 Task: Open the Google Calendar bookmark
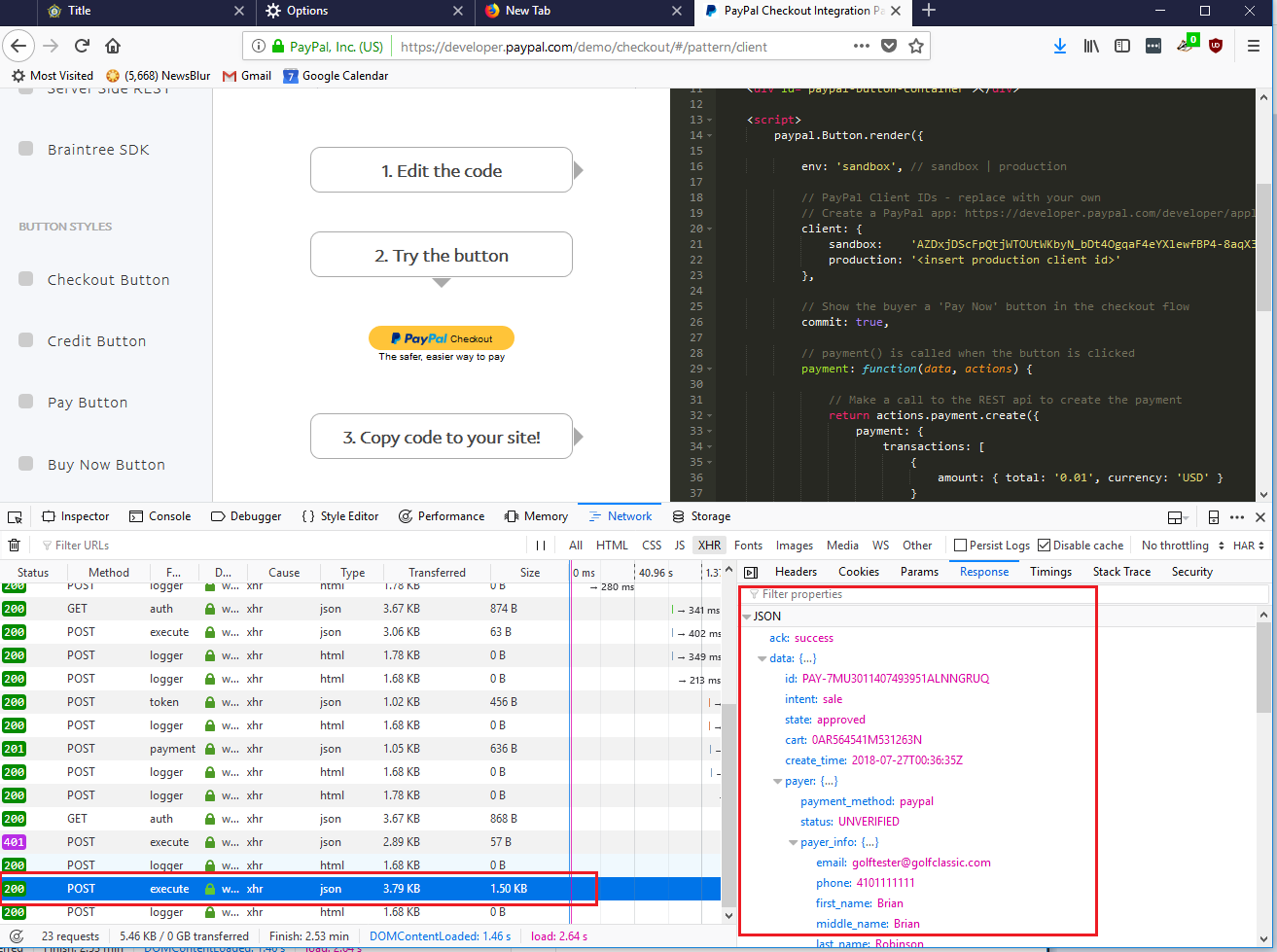pyautogui.click(x=336, y=76)
